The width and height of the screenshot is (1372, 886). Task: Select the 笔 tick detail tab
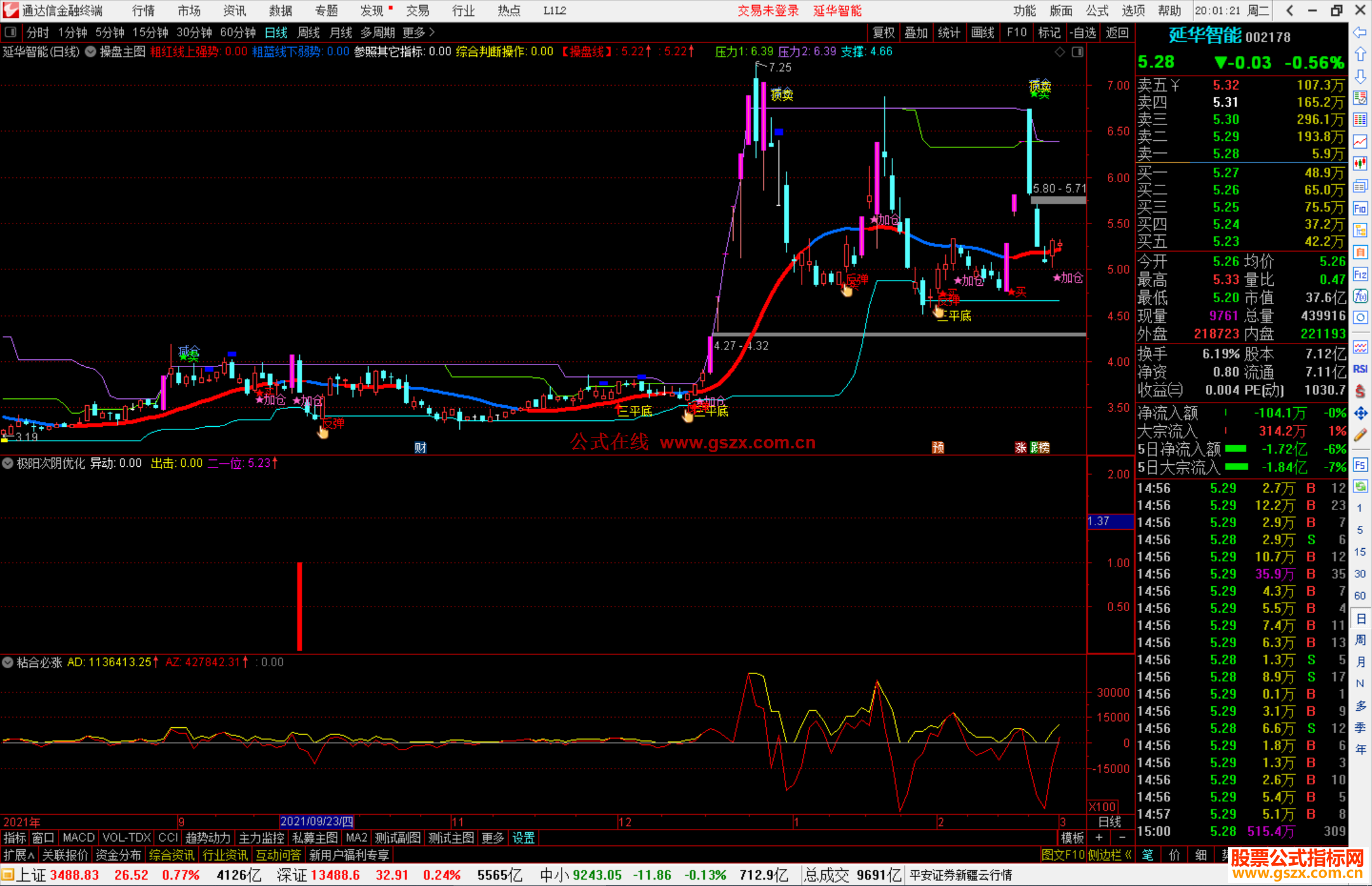coord(1147,855)
